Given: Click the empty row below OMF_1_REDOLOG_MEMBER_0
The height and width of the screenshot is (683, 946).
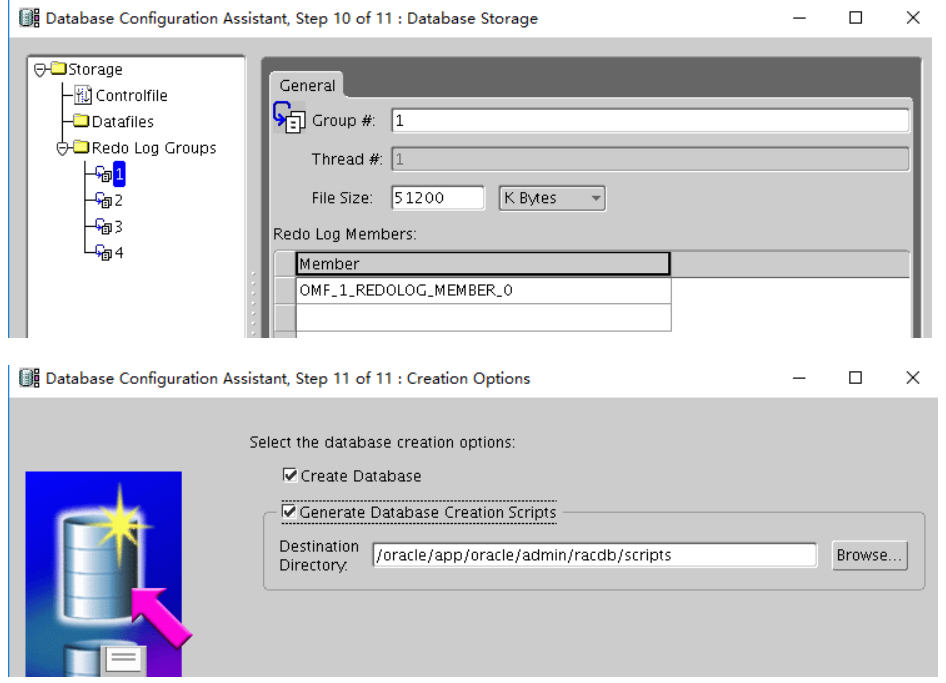Looking at the screenshot, I should point(483,317).
